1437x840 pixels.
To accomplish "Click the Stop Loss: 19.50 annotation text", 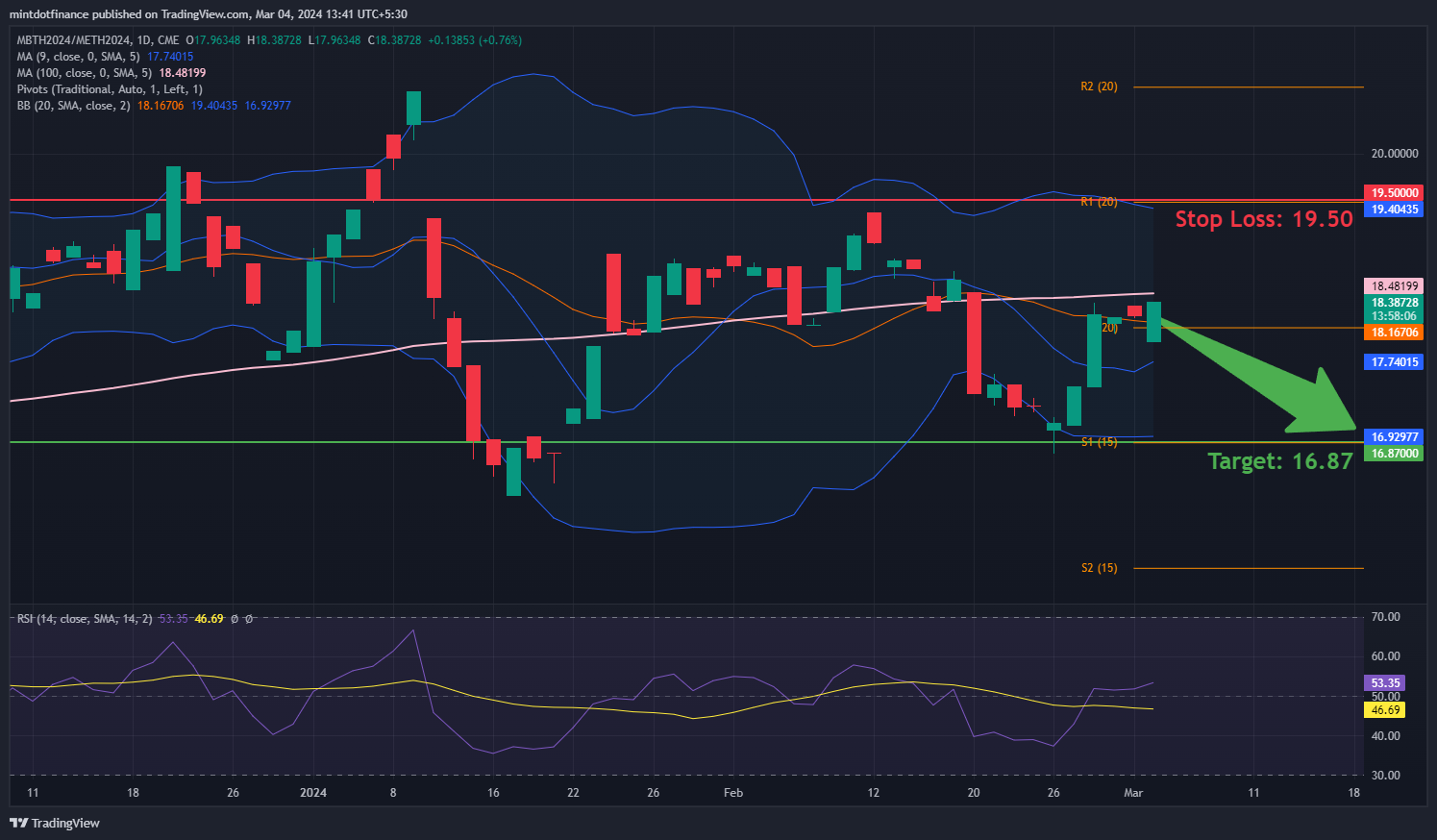I will pos(1264,219).
